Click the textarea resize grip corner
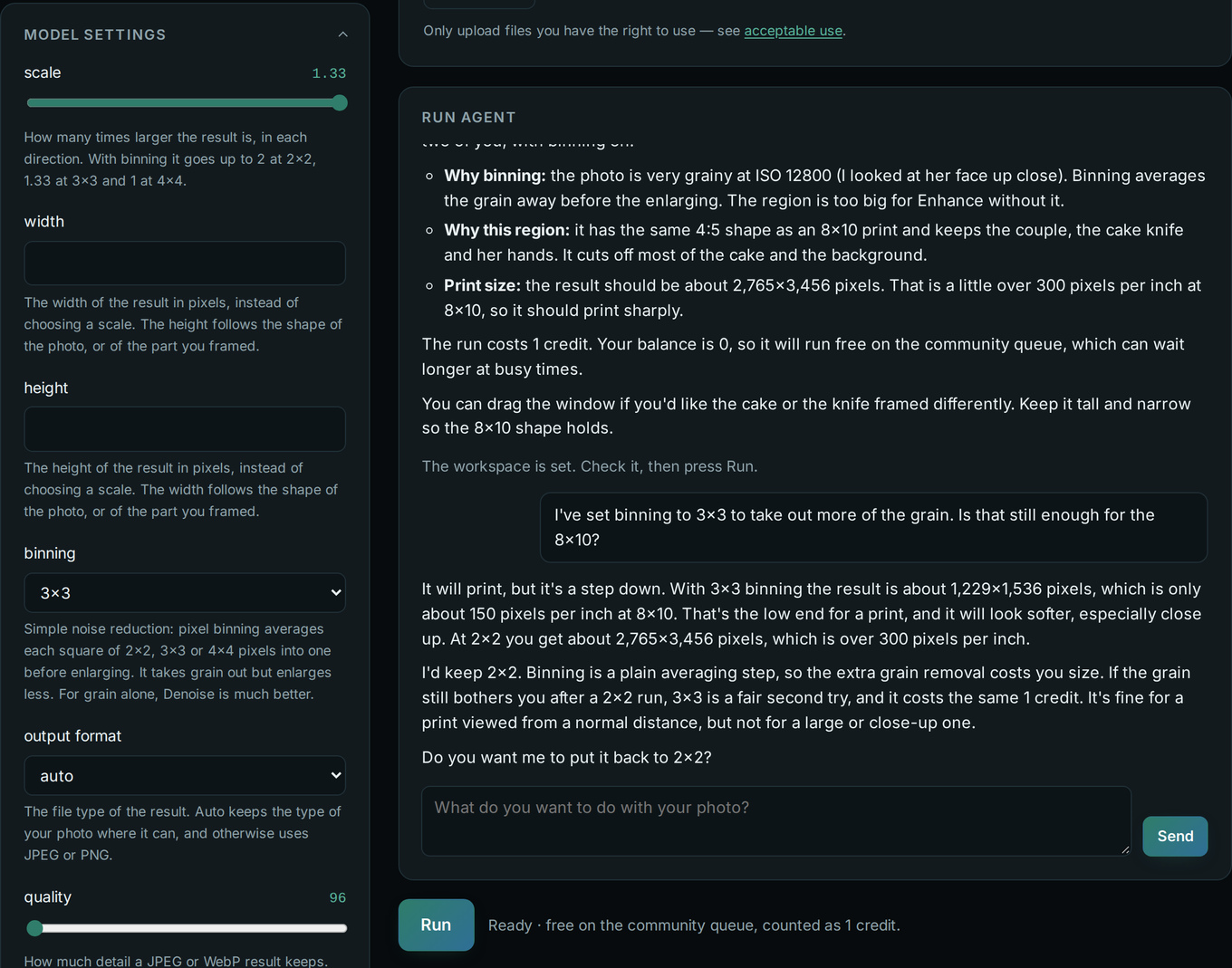This screenshot has width=1232, height=968. click(1125, 849)
